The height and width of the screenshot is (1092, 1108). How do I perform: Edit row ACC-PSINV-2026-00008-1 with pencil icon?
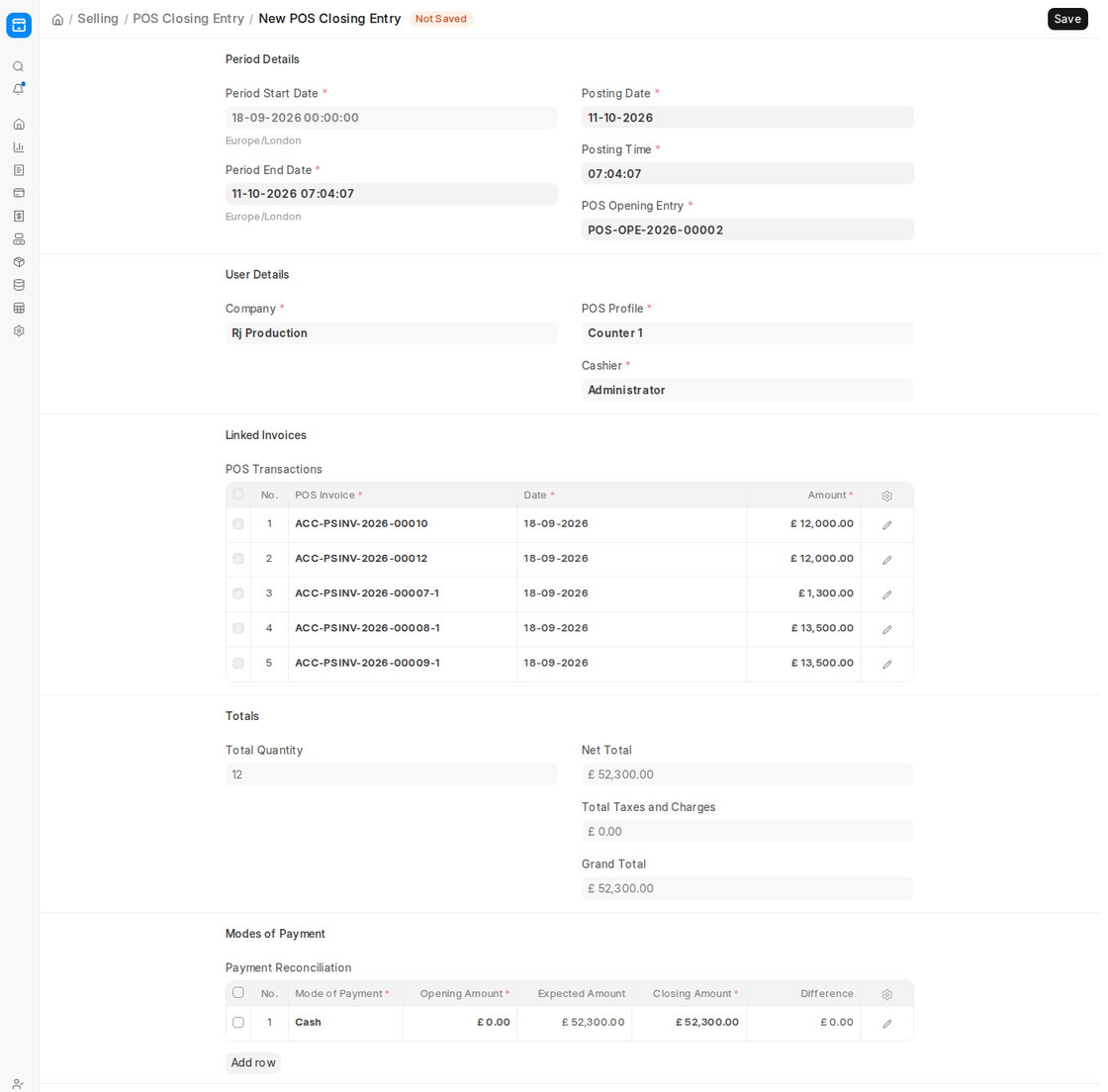tap(886, 629)
